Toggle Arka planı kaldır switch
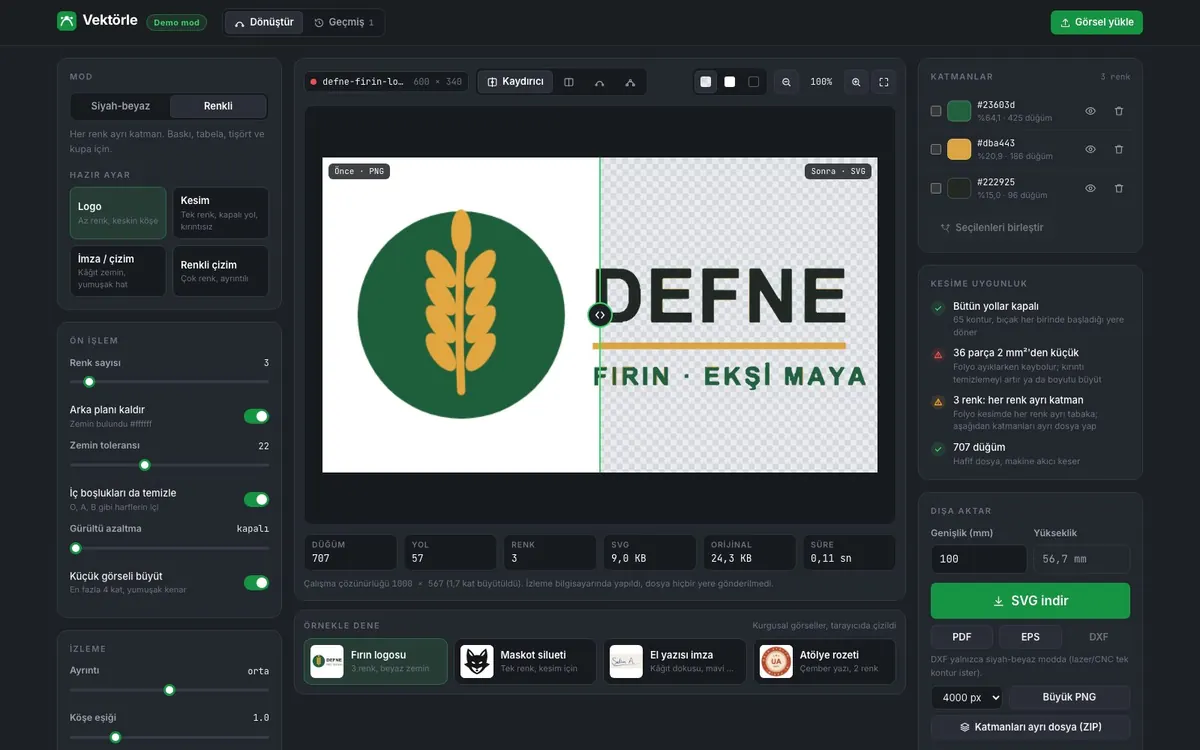The image size is (1200, 750). click(256, 416)
